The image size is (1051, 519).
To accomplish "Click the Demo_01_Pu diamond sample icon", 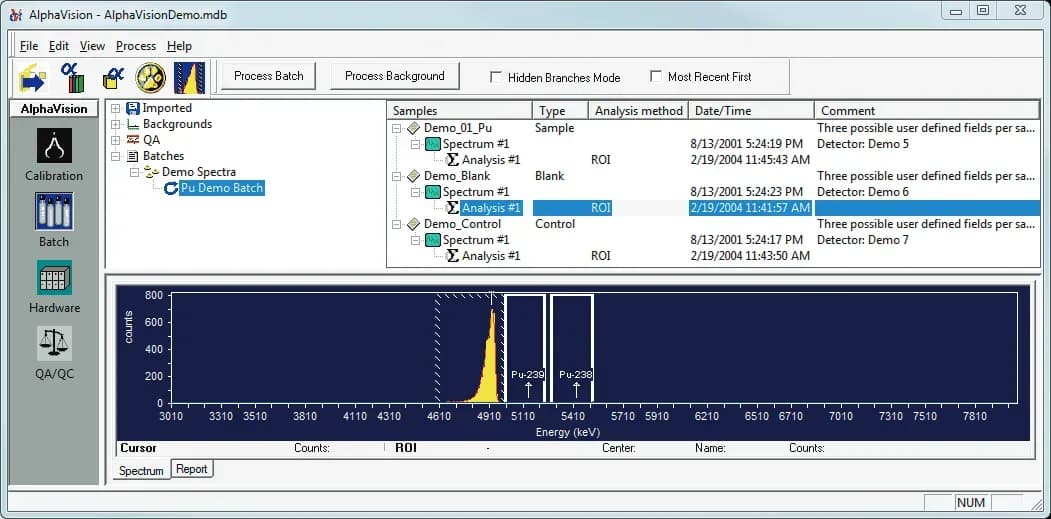I will click(x=414, y=127).
